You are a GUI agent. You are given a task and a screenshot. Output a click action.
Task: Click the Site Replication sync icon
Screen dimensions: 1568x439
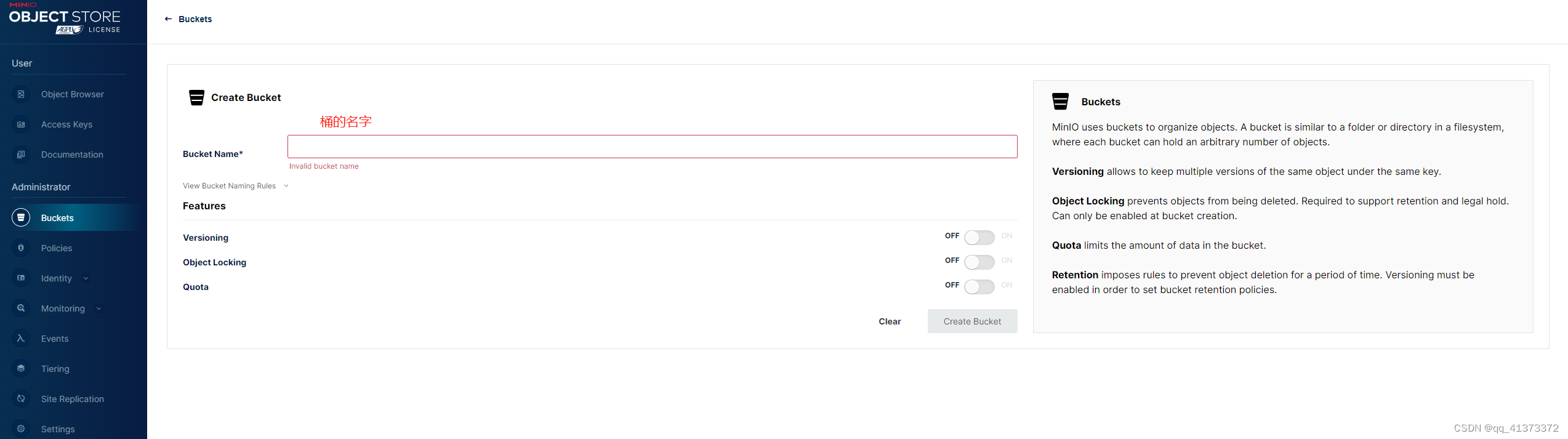21,398
